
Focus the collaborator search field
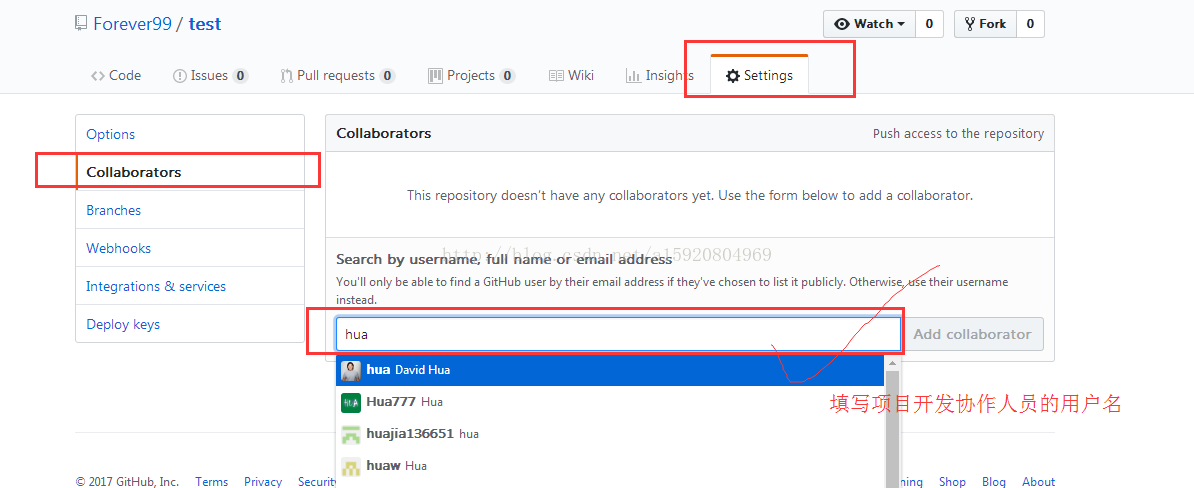[618, 333]
